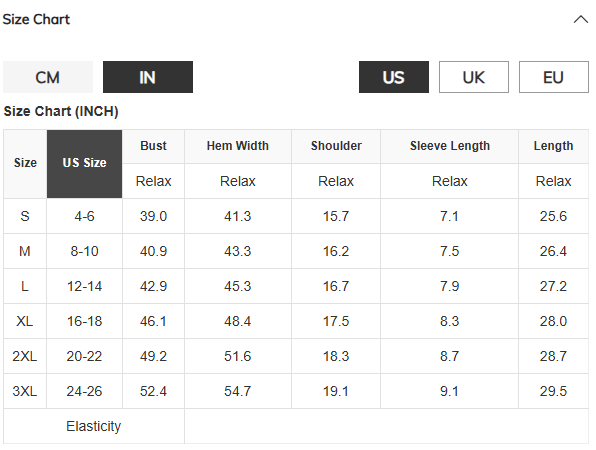
Task: Collapse the Size Chart section chevron
Action: tap(580, 19)
